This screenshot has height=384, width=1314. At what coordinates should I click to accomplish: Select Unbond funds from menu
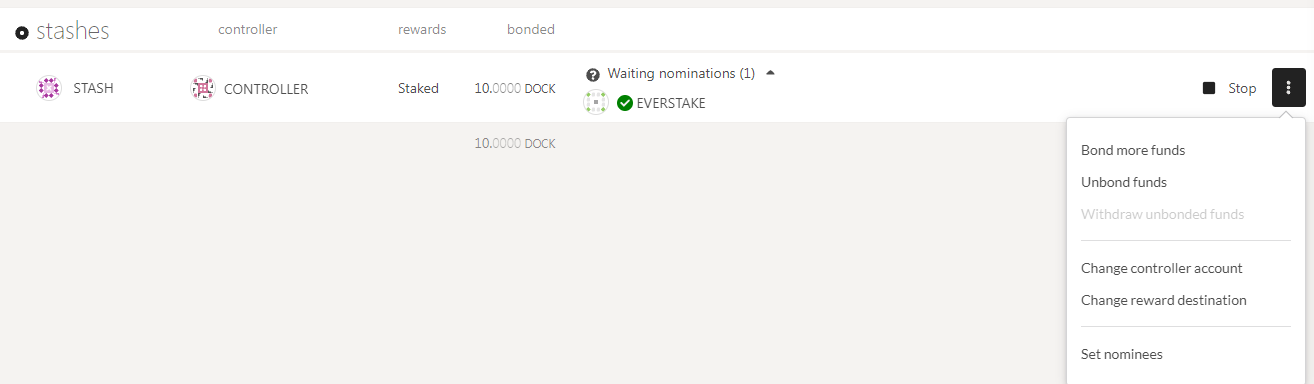tap(1124, 182)
